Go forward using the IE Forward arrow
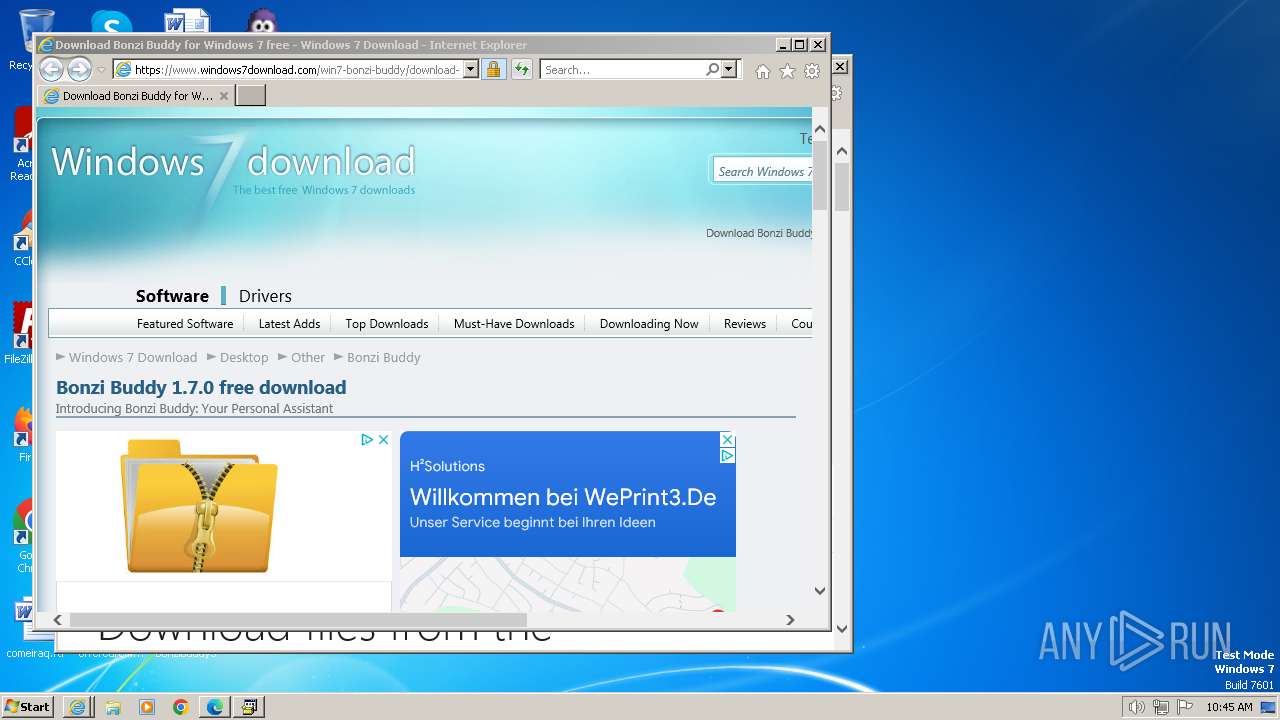Image resolution: width=1280 pixels, height=720 pixels. (79, 69)
